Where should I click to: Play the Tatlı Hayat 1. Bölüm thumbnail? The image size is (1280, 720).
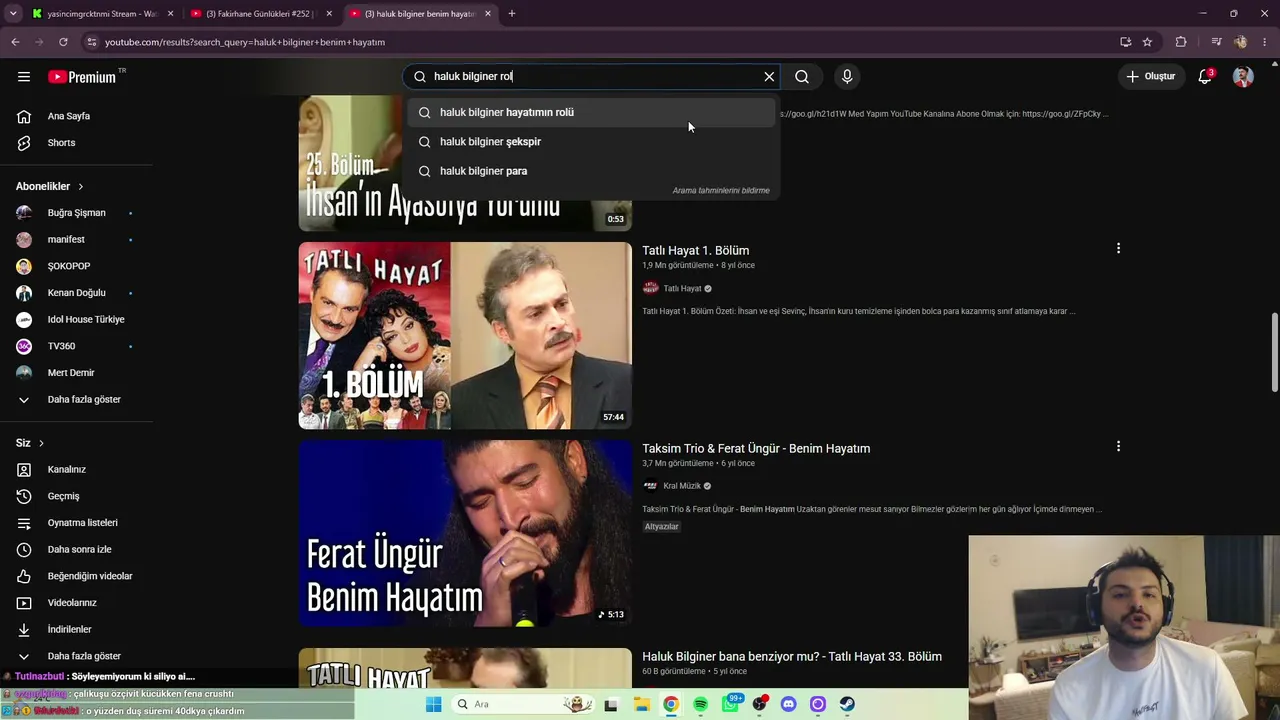click(x=465, y=335)
